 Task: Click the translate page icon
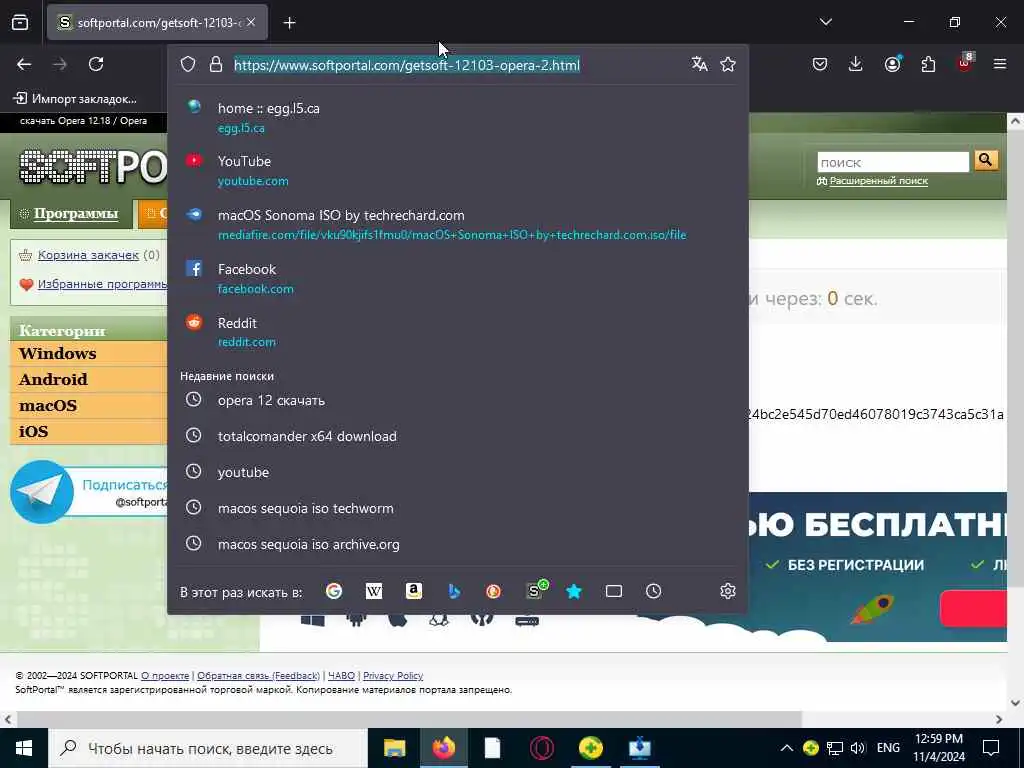[x=699, y=64]
